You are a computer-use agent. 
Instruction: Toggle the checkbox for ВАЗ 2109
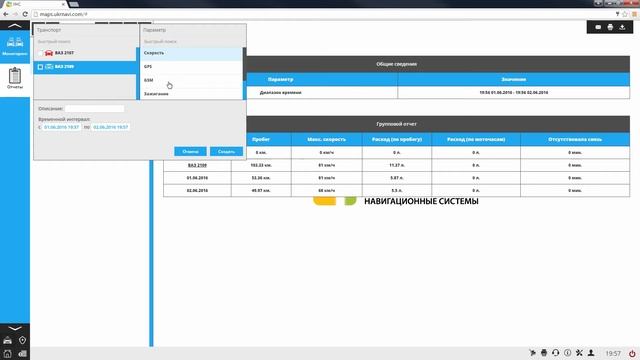point(40,67)
